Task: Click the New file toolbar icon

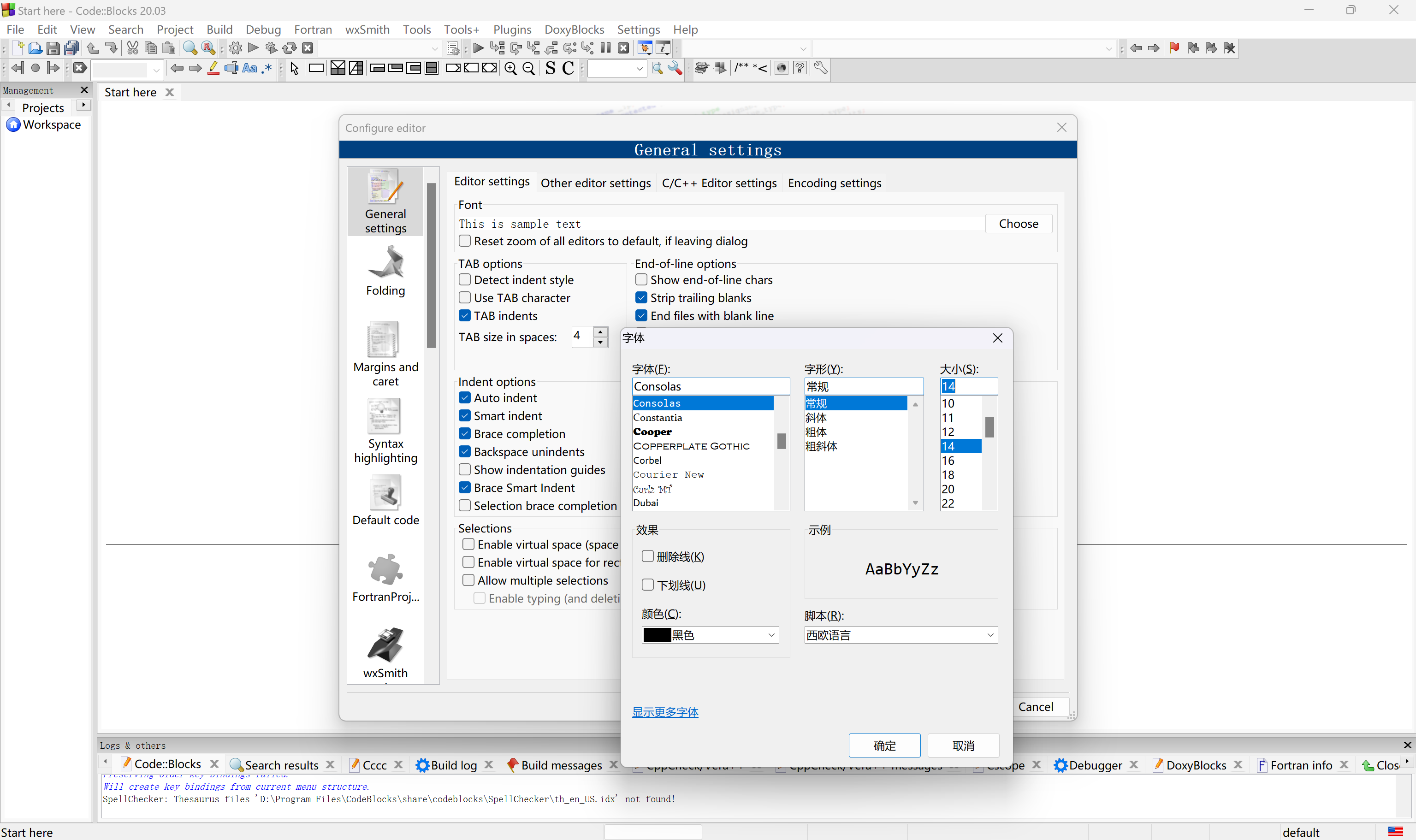Action: (x=18, y=48)
